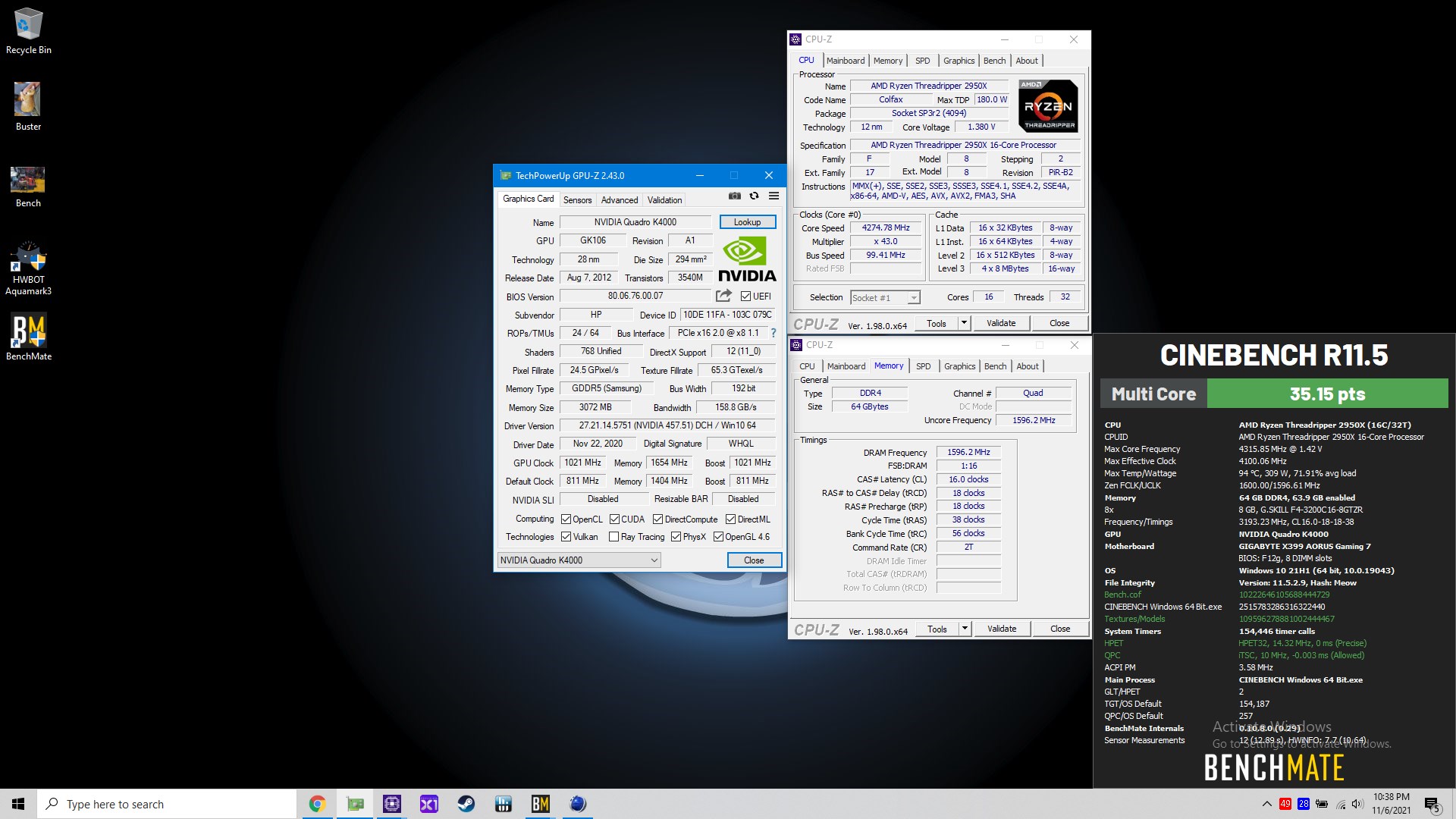This screenshot has height=819, width=1456.
Task: Click Validate in upper CPU-Z window
Action: (x=1001, y=323)
